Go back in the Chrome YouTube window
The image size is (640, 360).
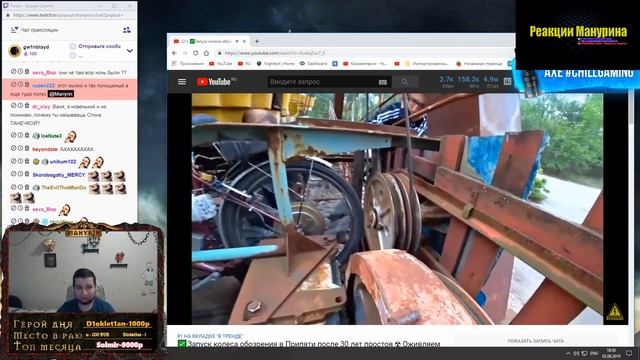pyautogui.click(x=174, y=53)
